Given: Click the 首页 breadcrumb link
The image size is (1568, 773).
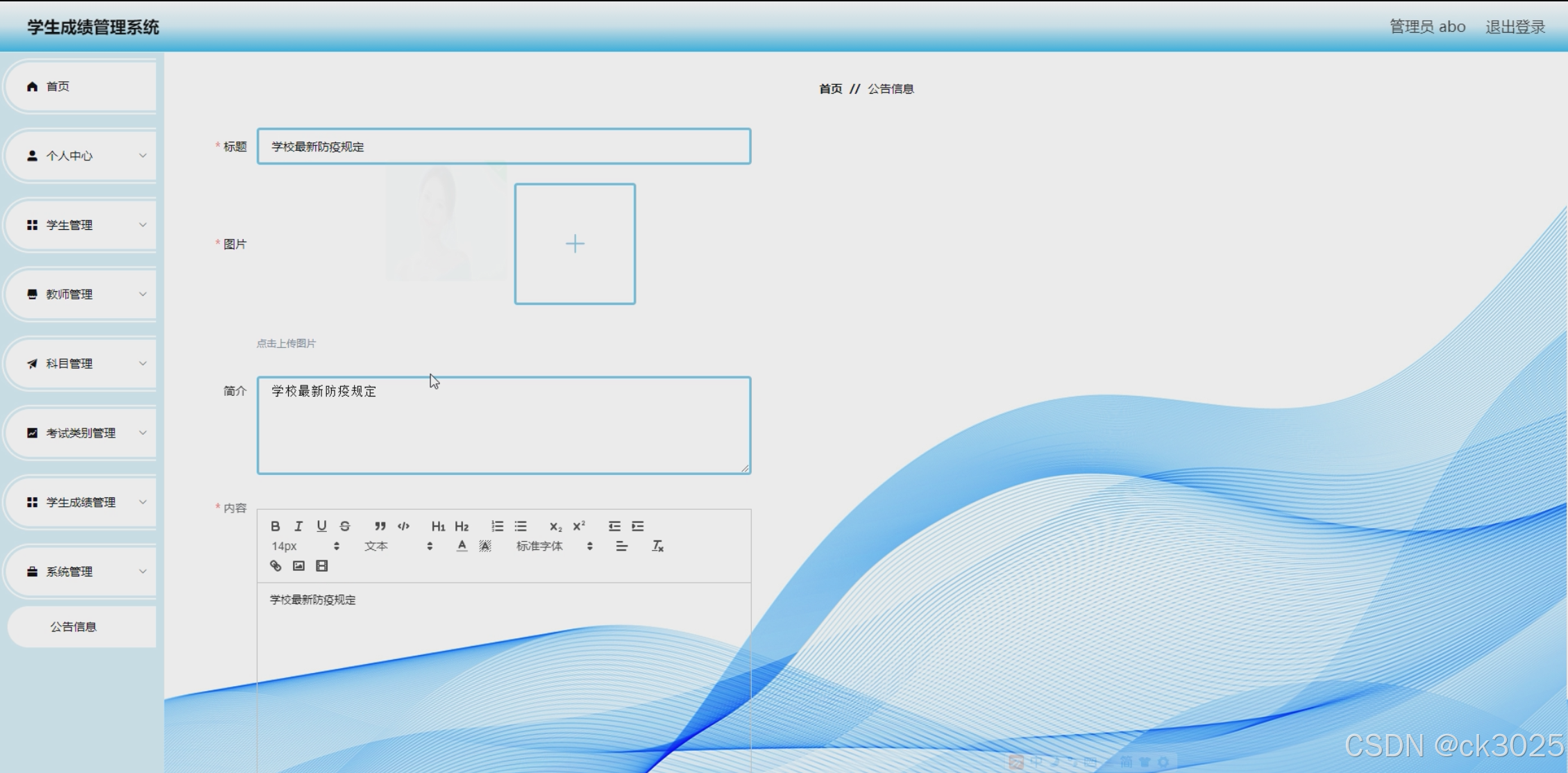Looking at the screenshot, I should (830, 89).
